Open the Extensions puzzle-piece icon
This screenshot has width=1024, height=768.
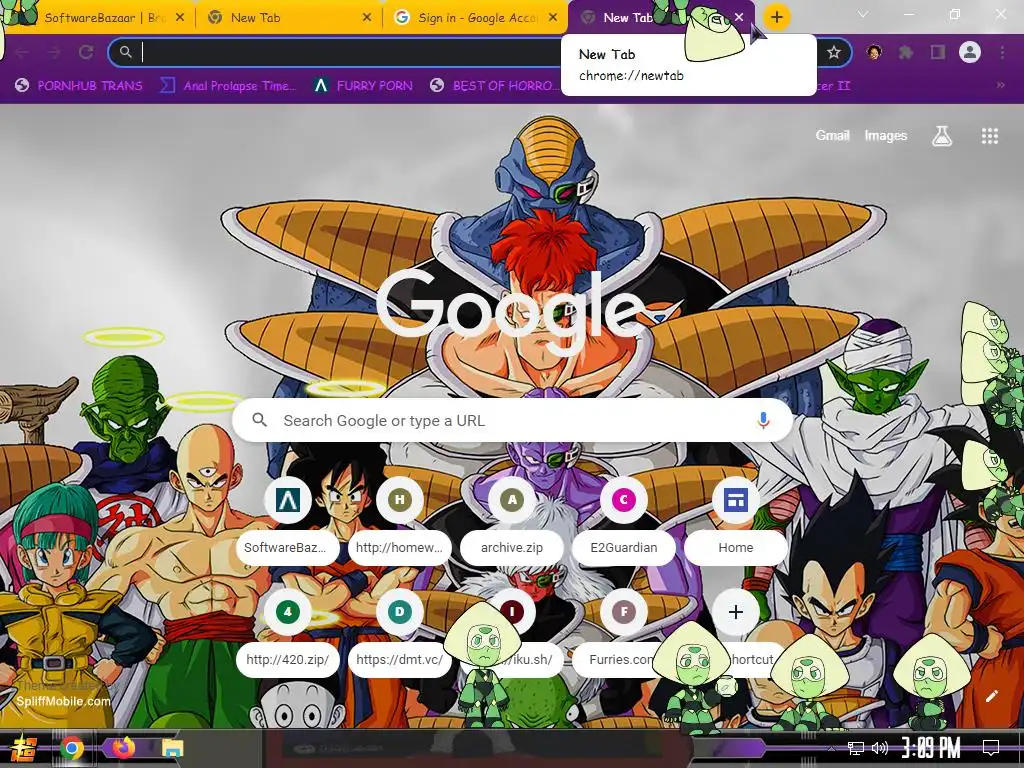[x=905, y=52]
